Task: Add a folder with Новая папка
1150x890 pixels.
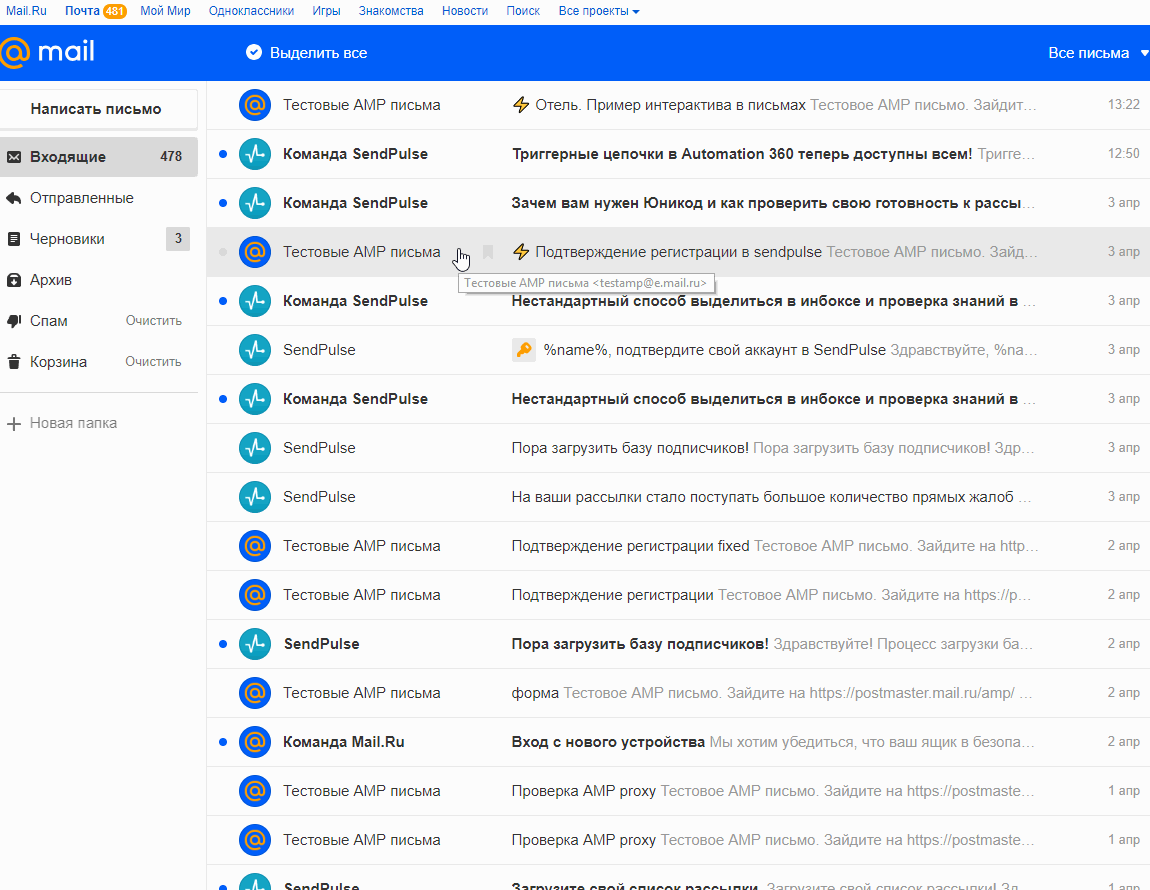Action: [x=62, y=423]
